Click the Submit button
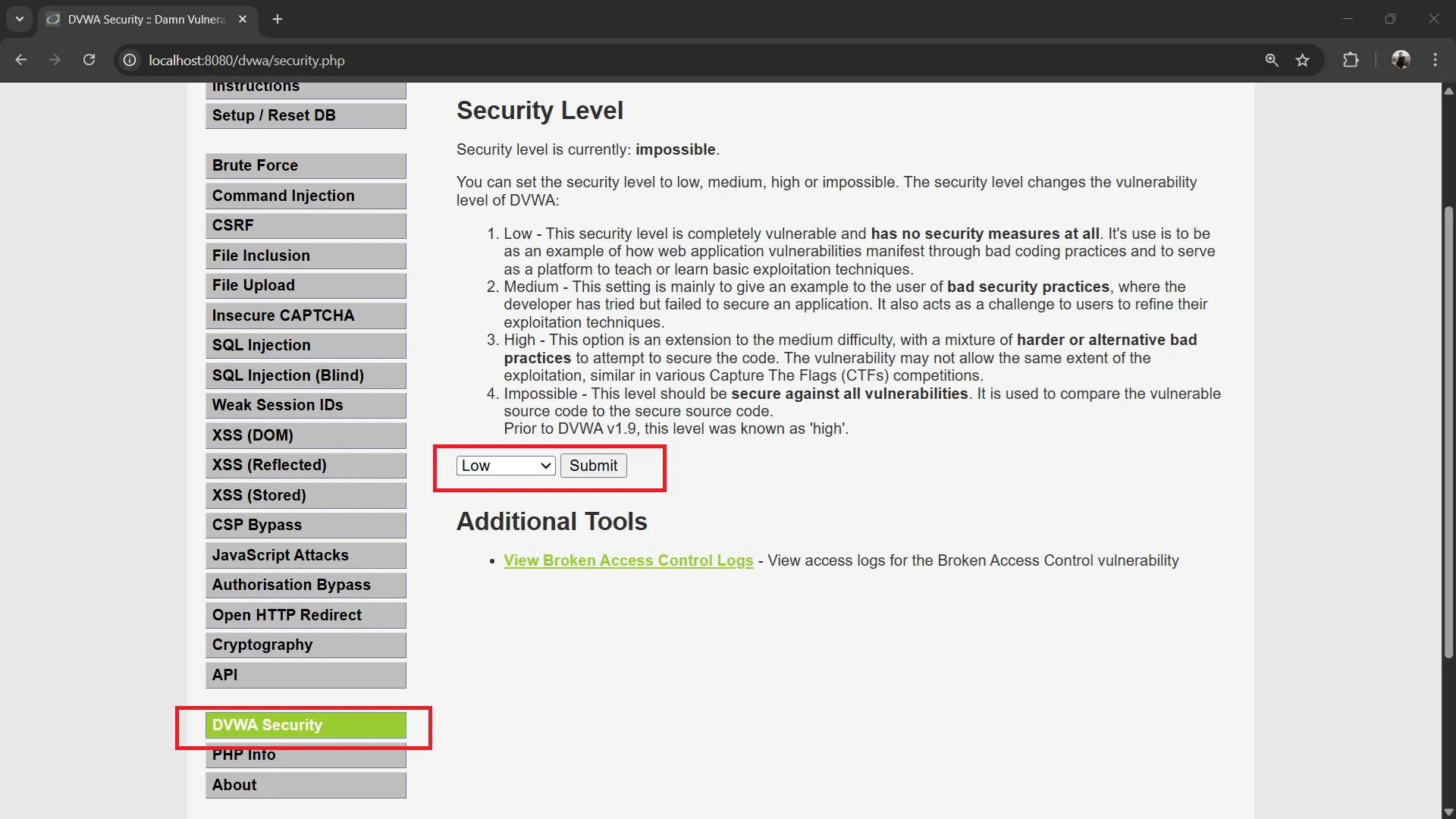 click(593, 465)
